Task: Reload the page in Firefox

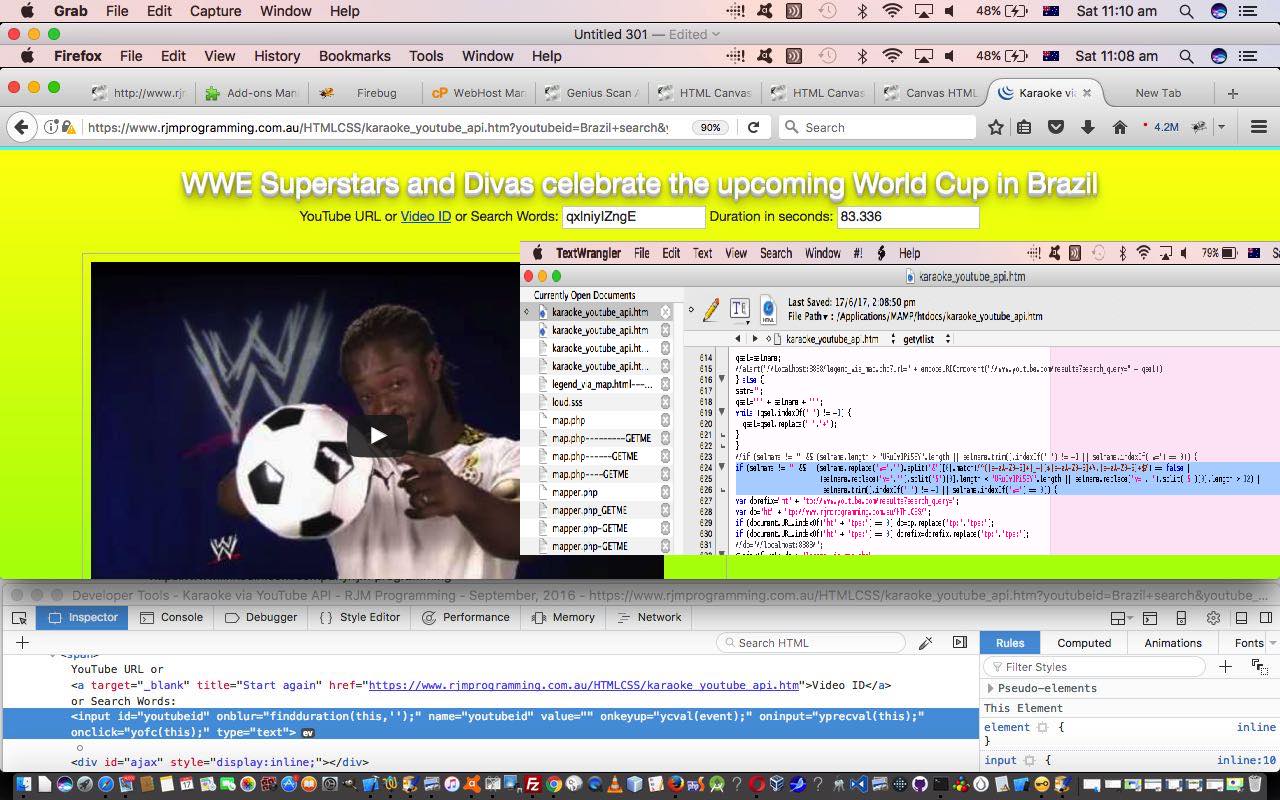Action: 753,127
